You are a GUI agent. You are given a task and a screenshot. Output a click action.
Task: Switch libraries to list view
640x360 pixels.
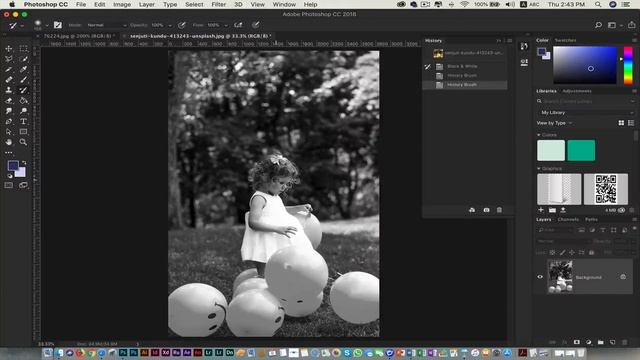click(x=631, y=123)
